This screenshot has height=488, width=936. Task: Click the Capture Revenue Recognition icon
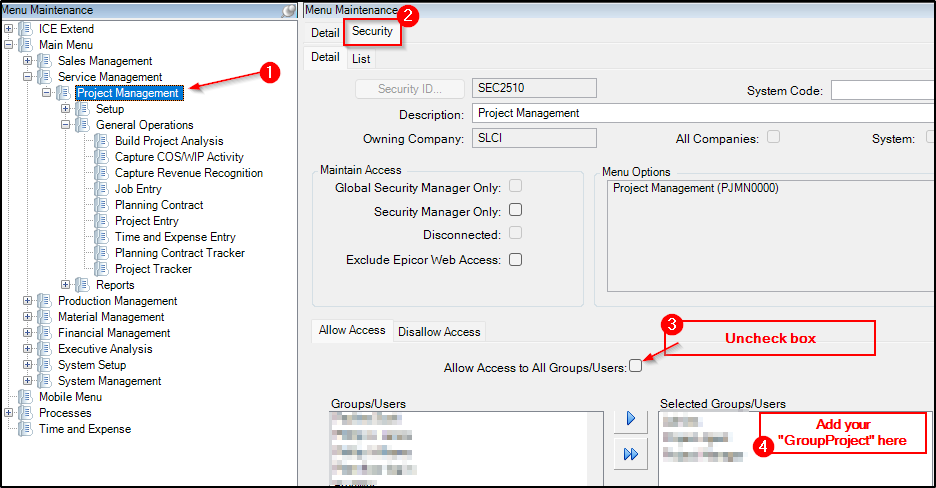click(x=102, y=173)
